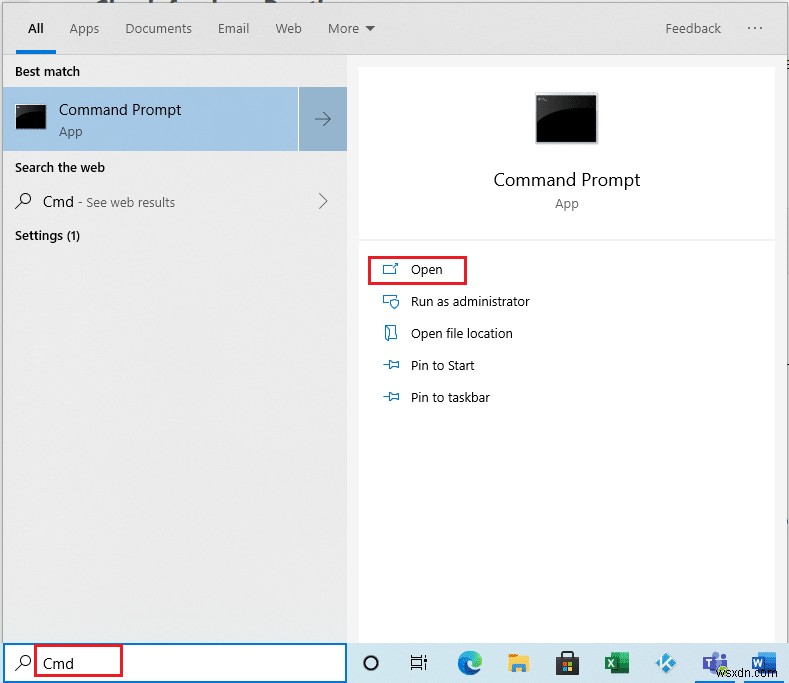Expand the Command Prompt result arrow
Image resolution: width=789 pixels, height=683 pixels.
coord(323,119)
